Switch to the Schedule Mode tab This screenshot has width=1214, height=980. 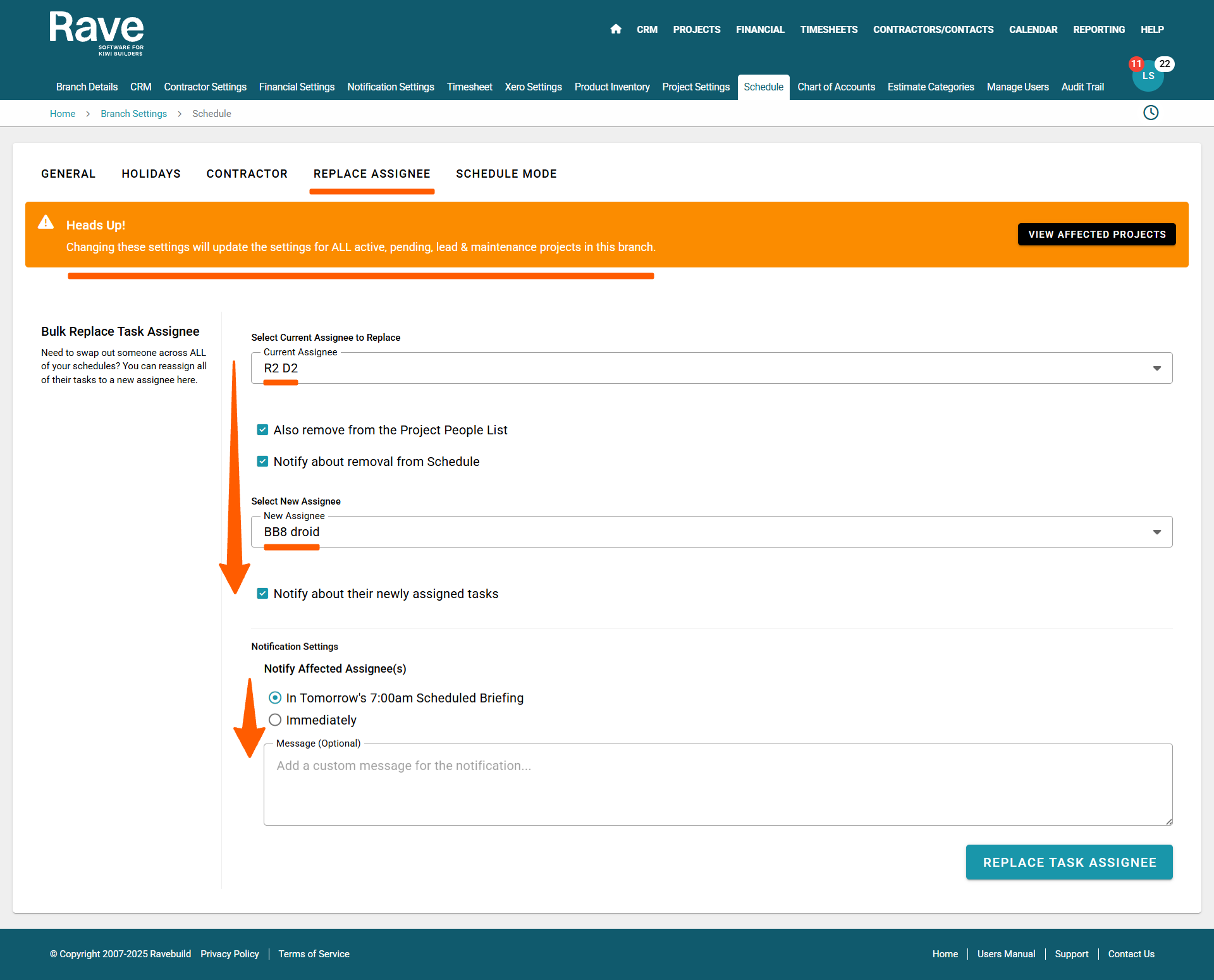(506, 174)
